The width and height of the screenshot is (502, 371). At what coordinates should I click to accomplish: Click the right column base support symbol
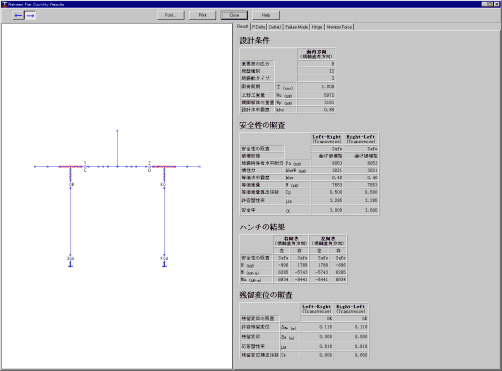click(164, 265)
